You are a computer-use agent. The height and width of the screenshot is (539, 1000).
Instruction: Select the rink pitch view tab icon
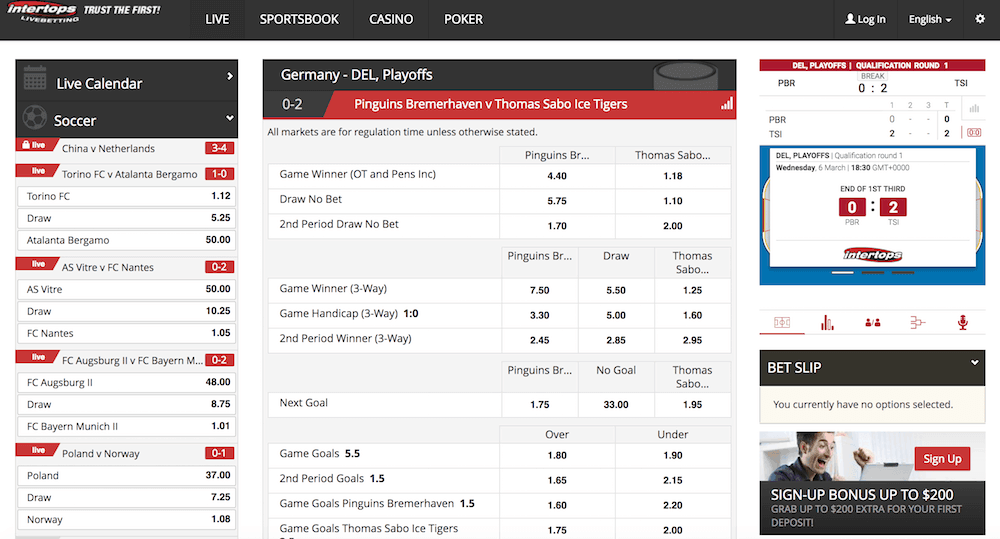click(782, 323)
